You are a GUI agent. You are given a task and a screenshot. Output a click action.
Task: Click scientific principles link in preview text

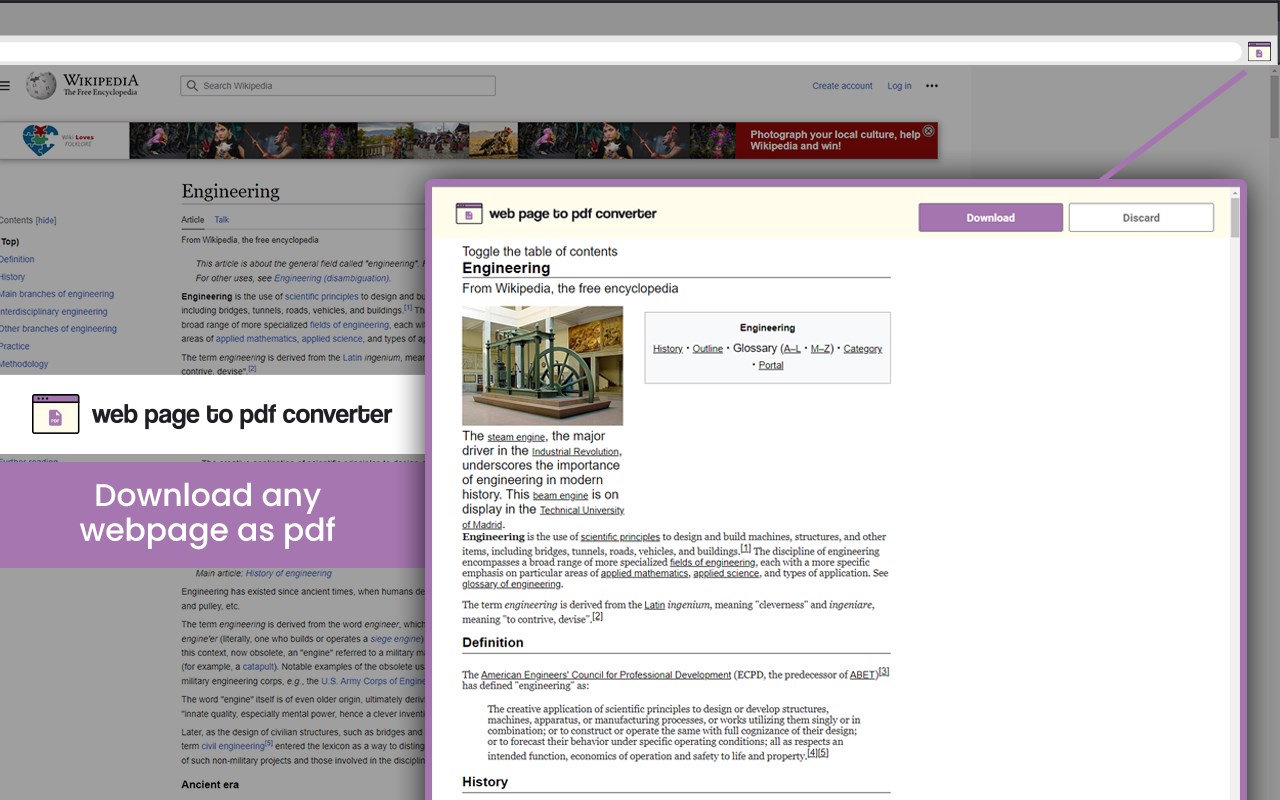tap(620, 537)
